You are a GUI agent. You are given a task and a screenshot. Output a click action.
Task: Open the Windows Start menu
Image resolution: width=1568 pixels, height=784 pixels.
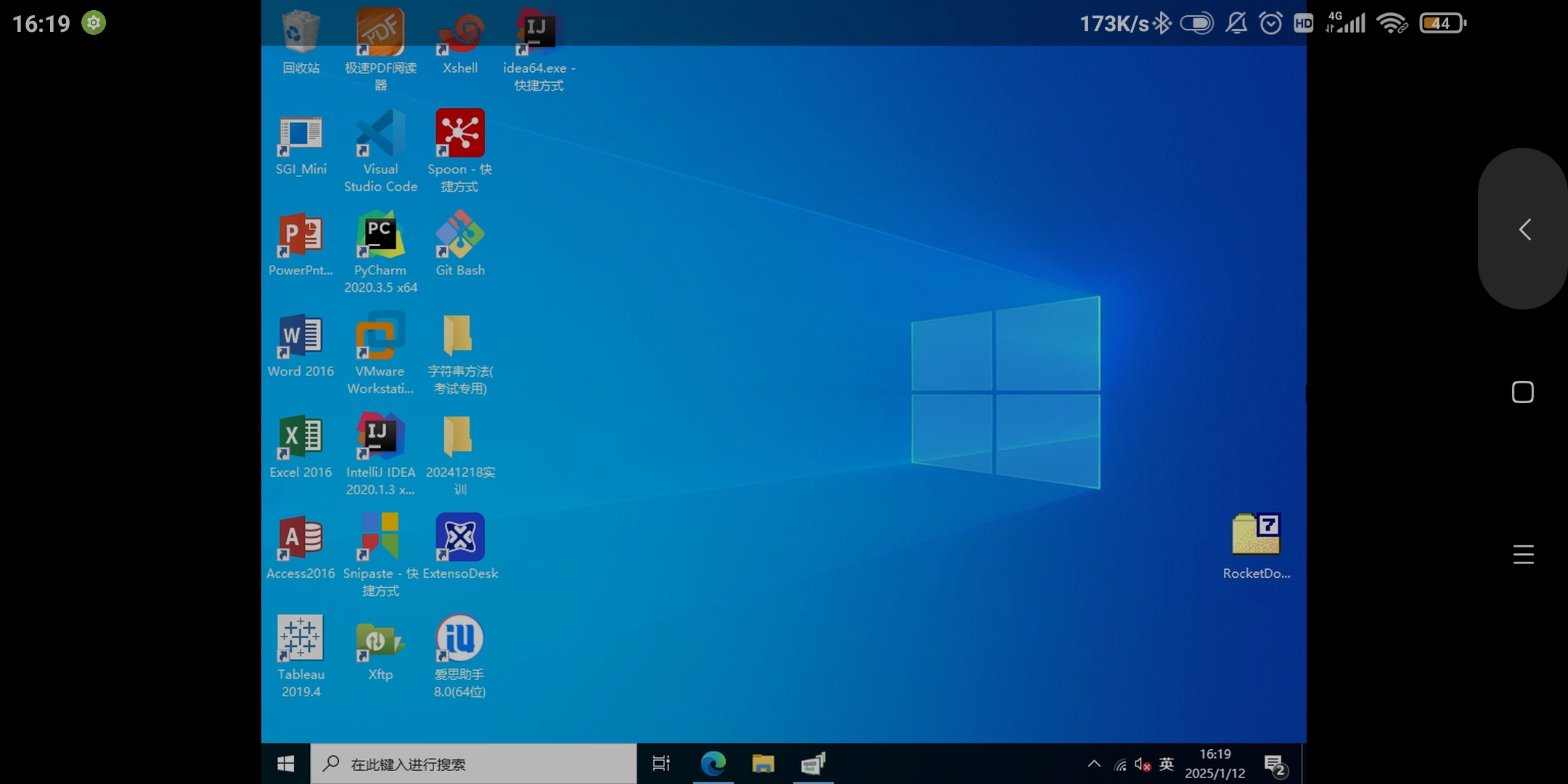pos(286,764)
